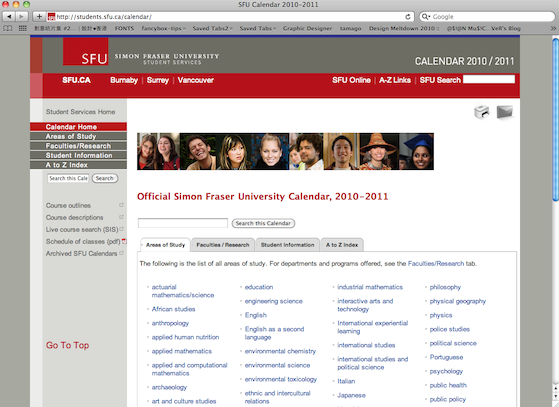Image resolution: width=559 pixels, height=407 pixels.
Task: Switch to Faculties / Research tab
Action: (x=223, y=245)
